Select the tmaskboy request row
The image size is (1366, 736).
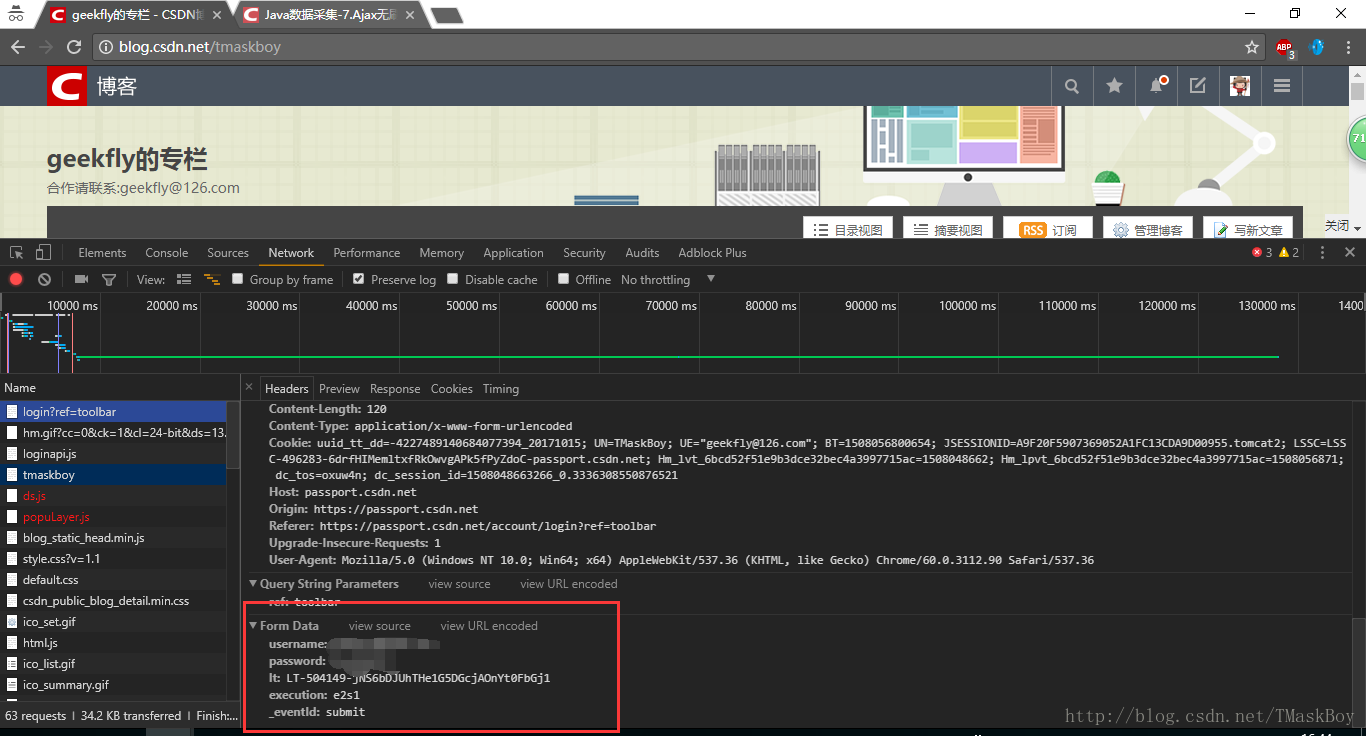coord(113,475)
